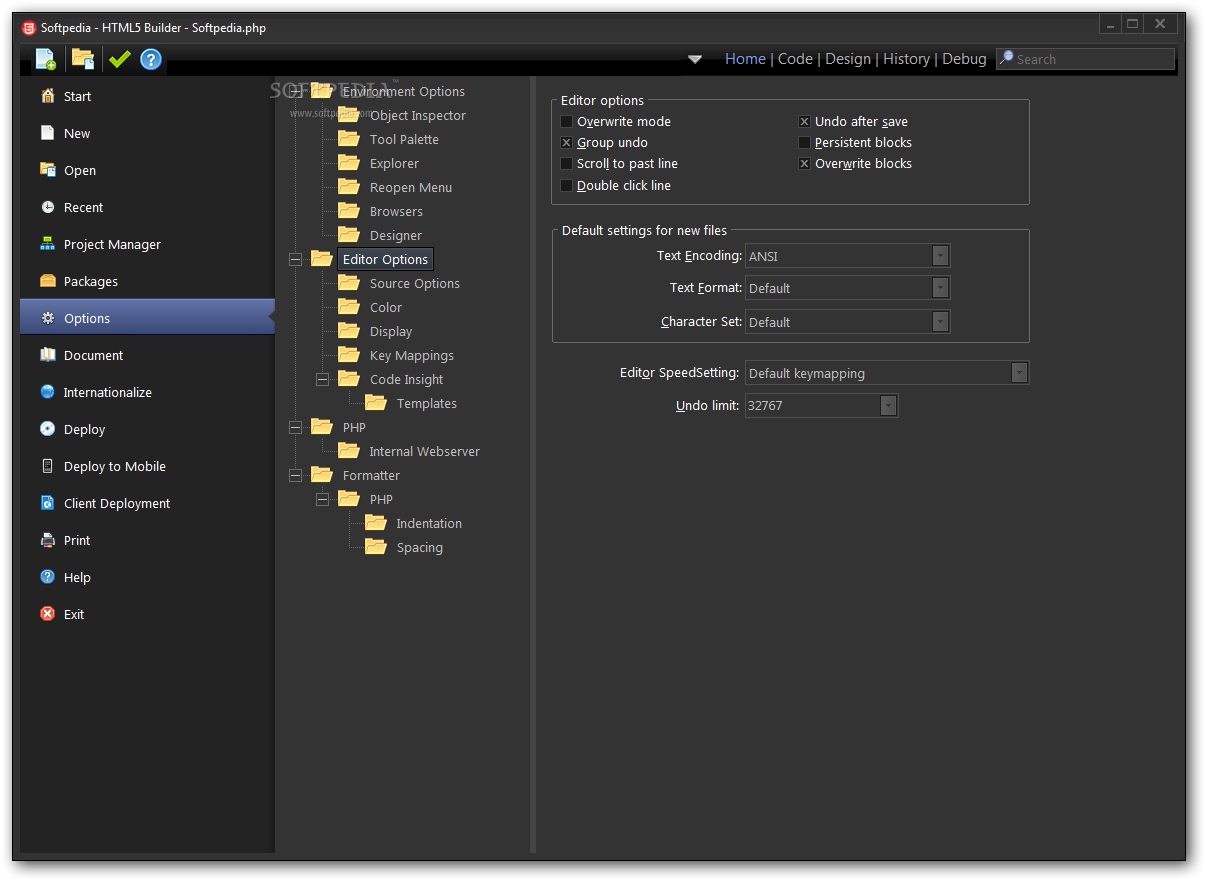Open the Undo limit dropdown
Viewport: 1206px width, 881px height.
pos(888,406)
